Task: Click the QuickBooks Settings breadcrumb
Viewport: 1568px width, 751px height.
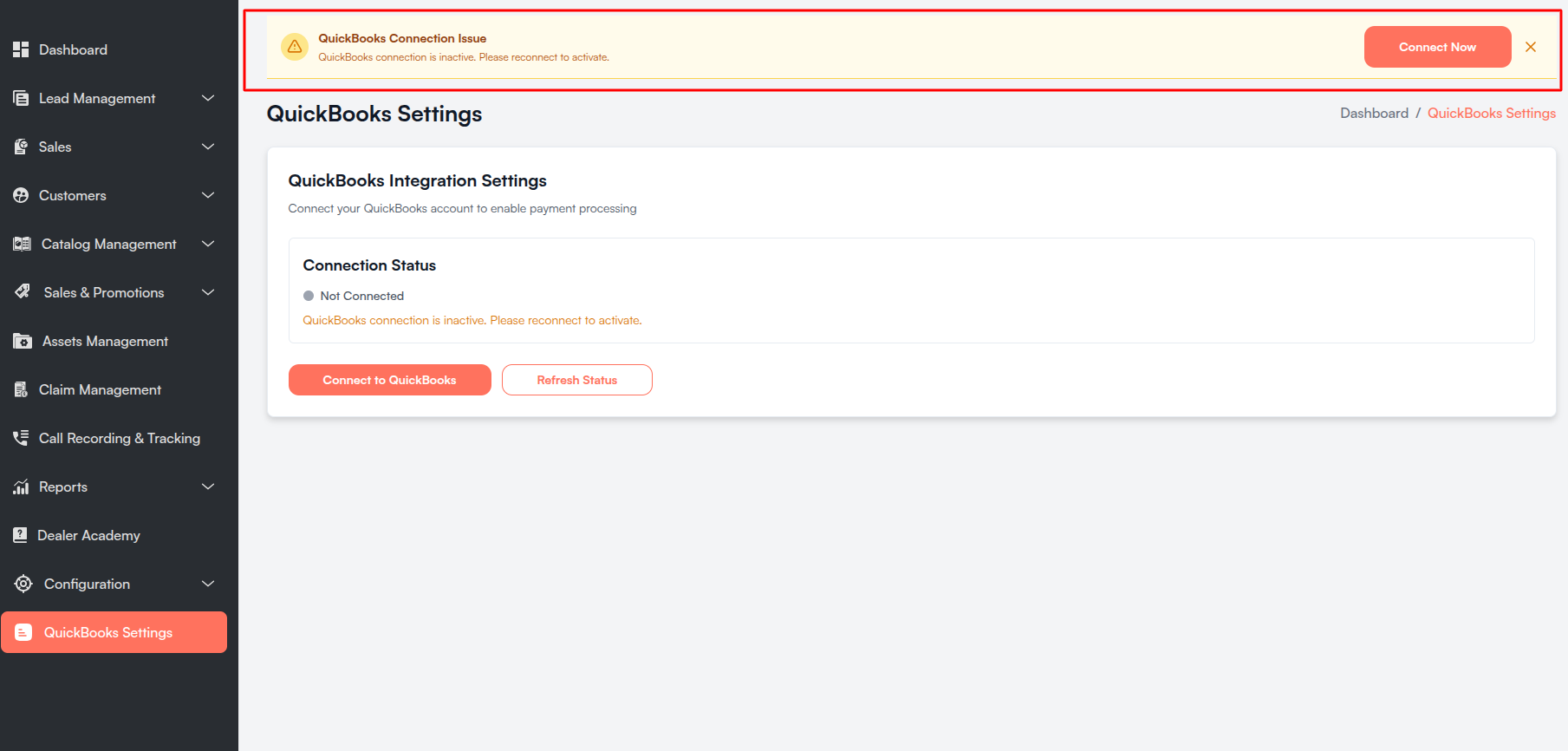Action: pos(1492,114)
